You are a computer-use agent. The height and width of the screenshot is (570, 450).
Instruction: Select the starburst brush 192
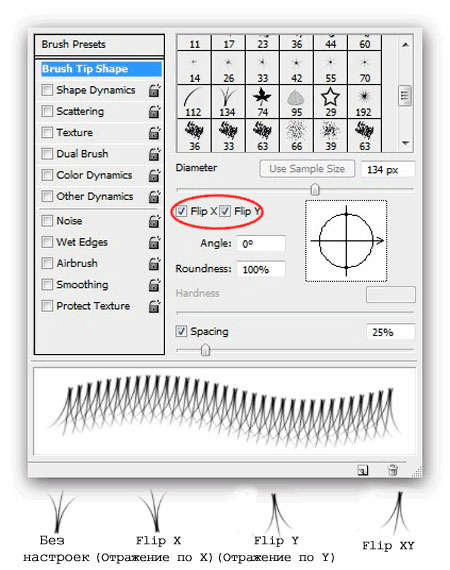click(364, 101)
